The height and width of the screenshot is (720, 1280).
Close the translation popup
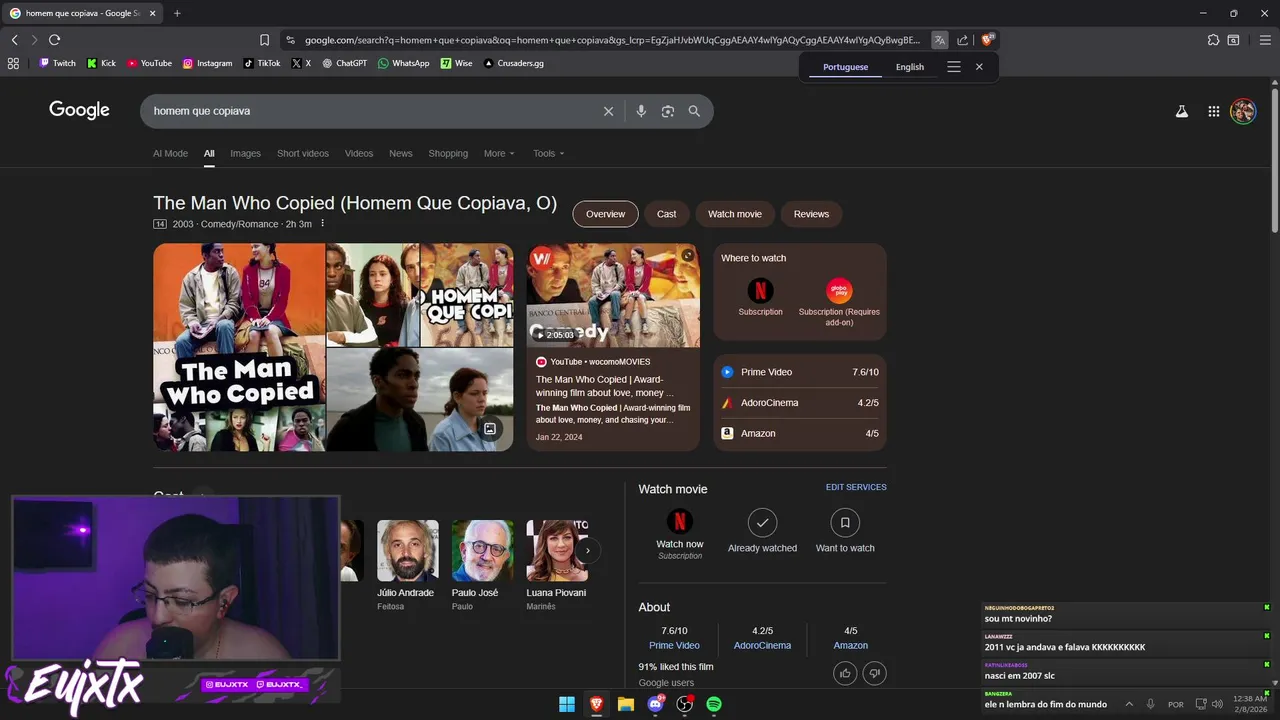(979, 67)
